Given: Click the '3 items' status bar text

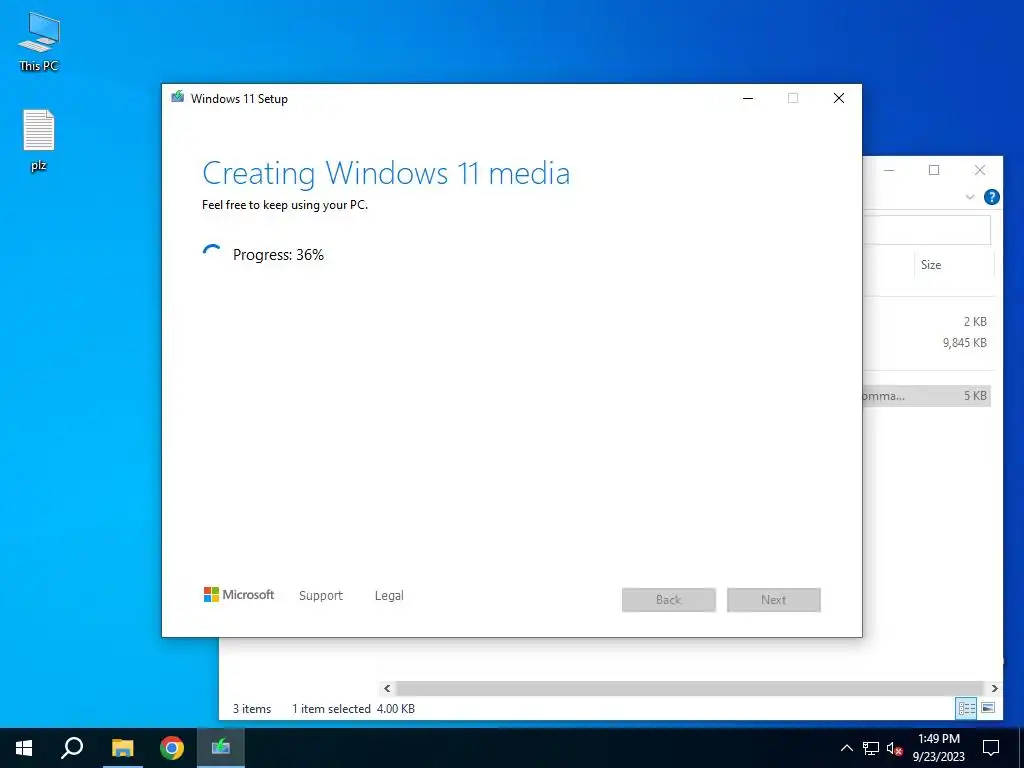Looking at the screenshot, I should pyautogui.click(x=252, y=709).
